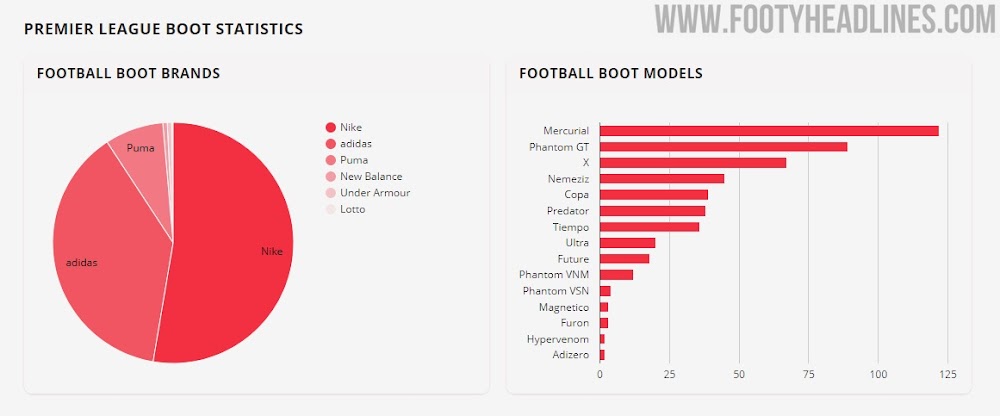Viewport: 1000px width, 416px height.
Task: Toggle the Puma legend entry
Action: (x=353, y=160)
